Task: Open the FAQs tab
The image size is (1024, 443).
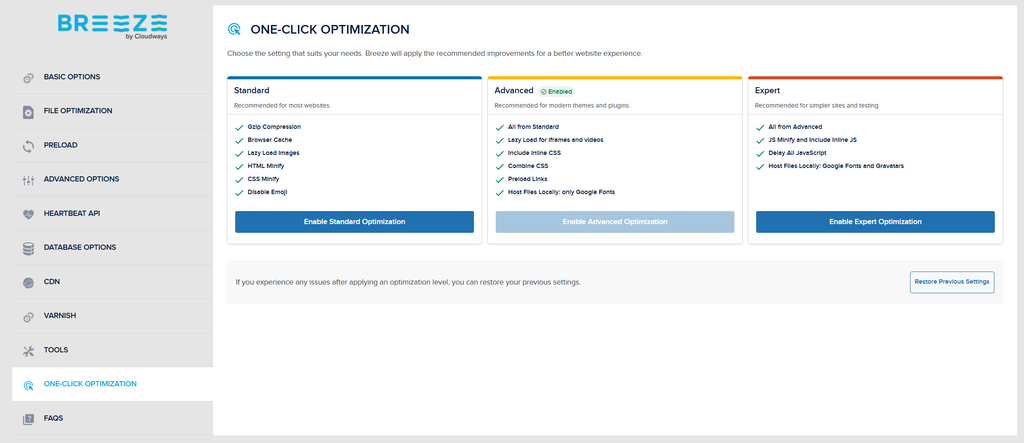Action: pyautogui.click(x=112, y=418)
